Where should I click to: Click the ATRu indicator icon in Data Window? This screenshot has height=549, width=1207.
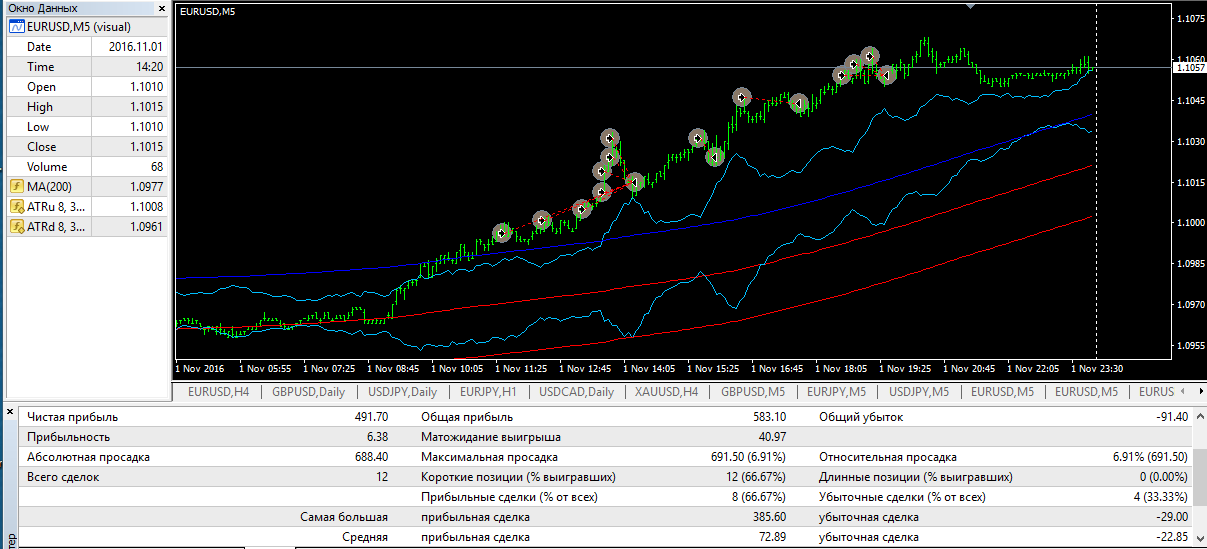click(x=17, y=207)
